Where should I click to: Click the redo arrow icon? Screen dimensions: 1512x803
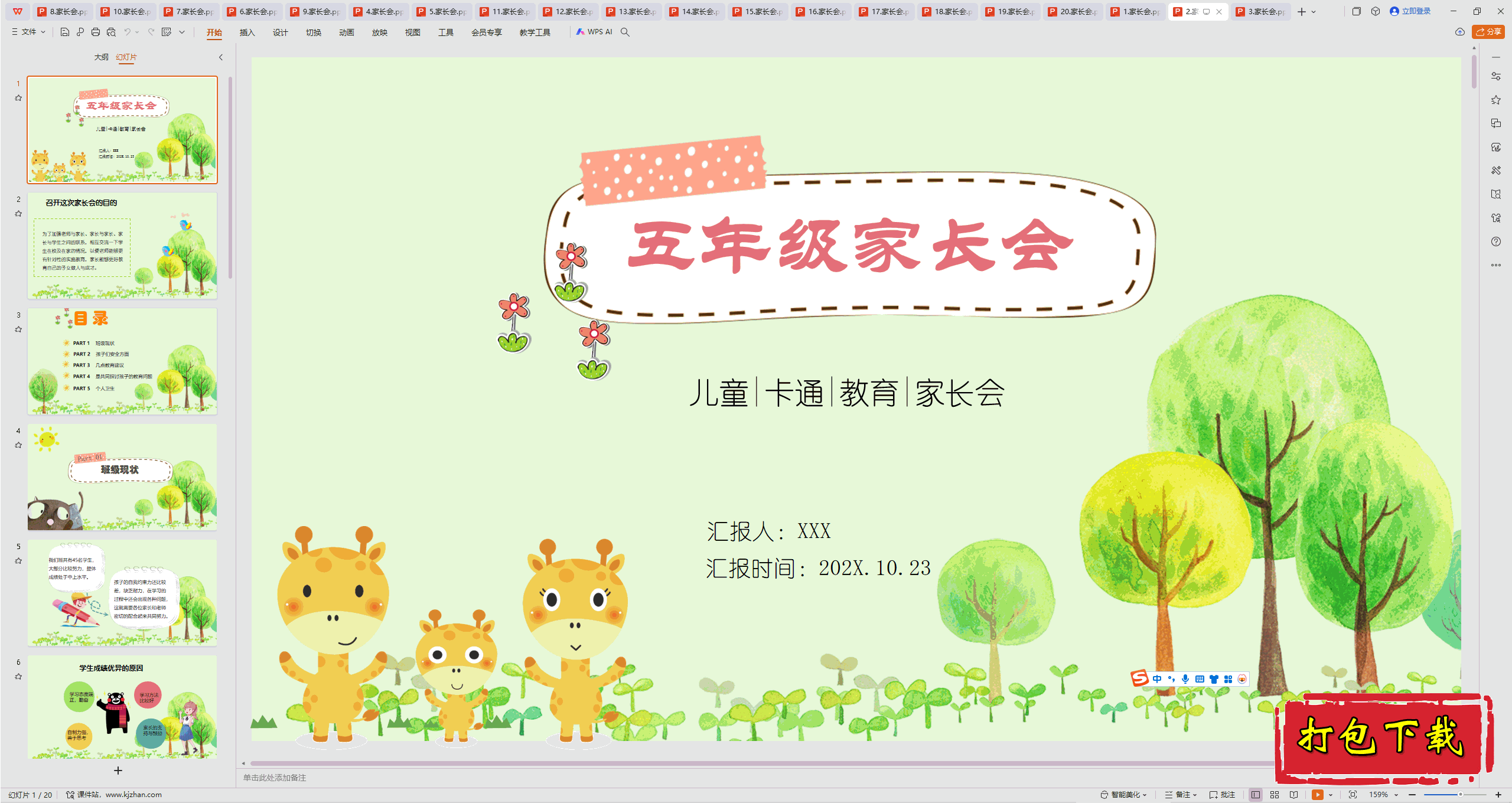pyautogui.click(x=151, y=32)
